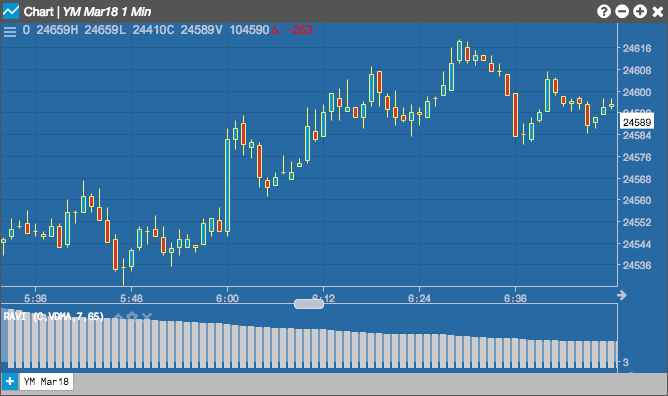This screenshot has width=668, height=396.
Task: Remove the RAVI study with X icon
Action: [147, 316]
